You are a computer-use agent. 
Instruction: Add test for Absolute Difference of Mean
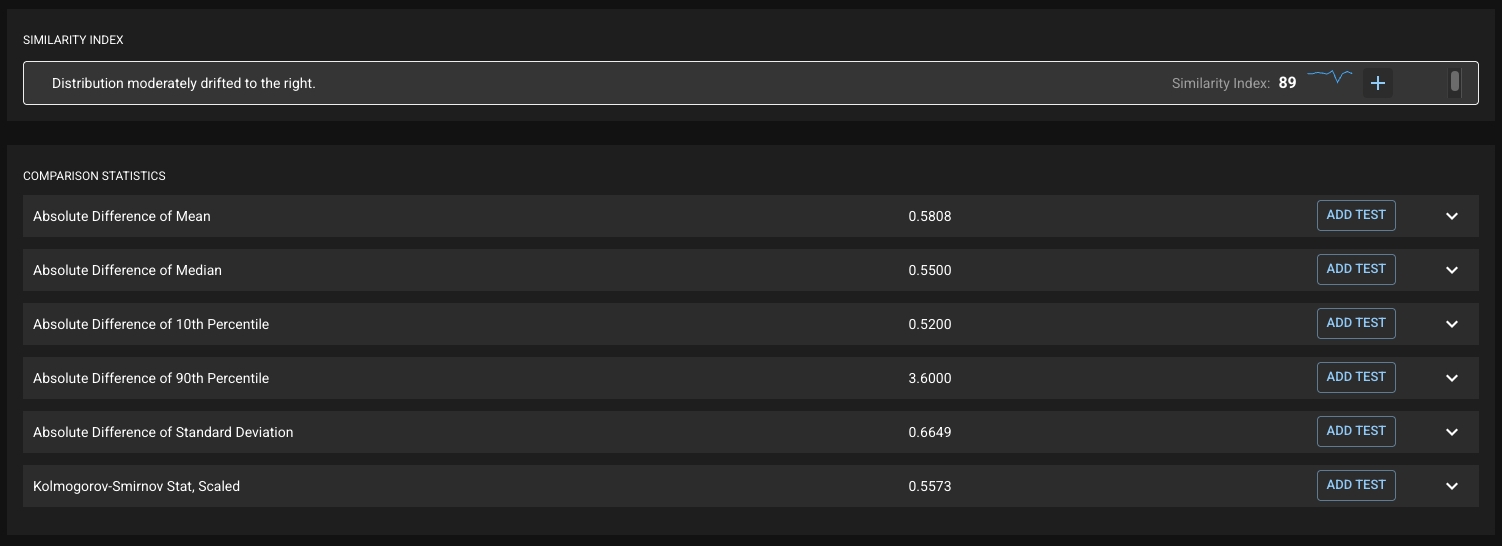pos(1355,215)
